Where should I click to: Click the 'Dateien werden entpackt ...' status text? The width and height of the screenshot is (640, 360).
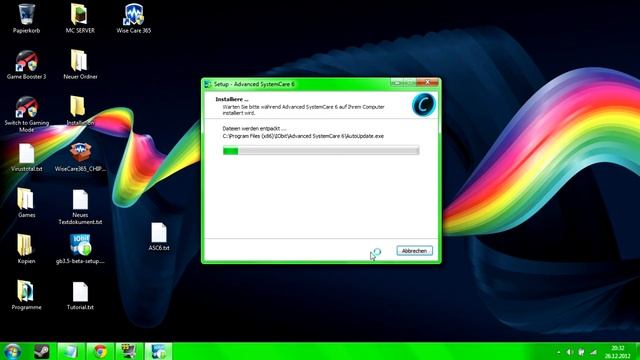(x=254, y=129)
